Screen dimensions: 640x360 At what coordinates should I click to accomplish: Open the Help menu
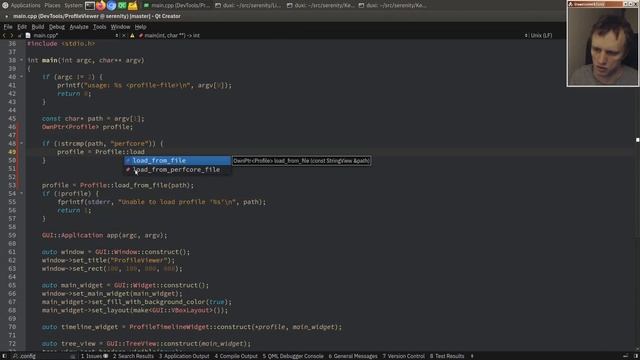pyautogui.click(x=140, y=27)
